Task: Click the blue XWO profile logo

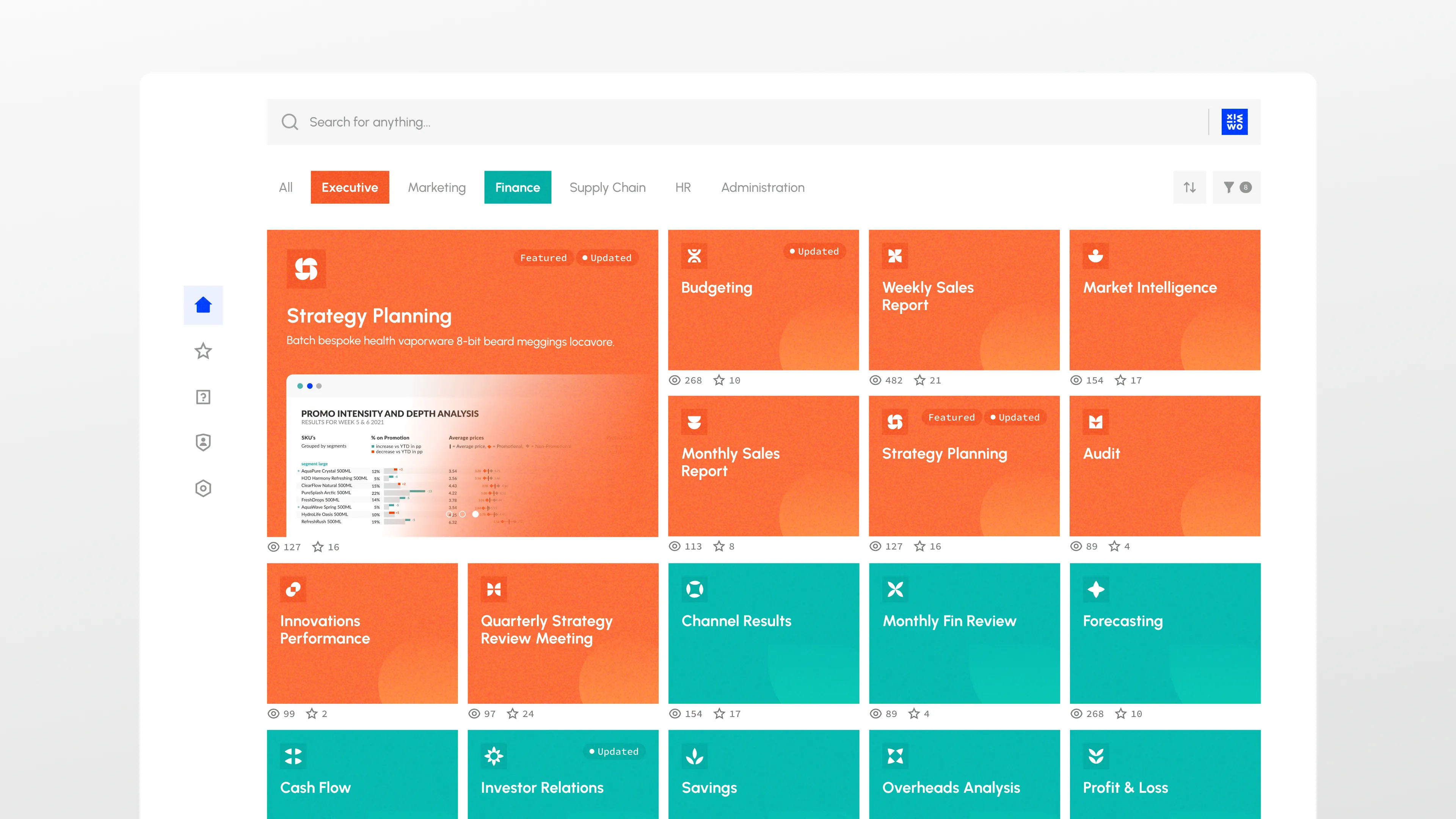Action: click(1235, 121)
